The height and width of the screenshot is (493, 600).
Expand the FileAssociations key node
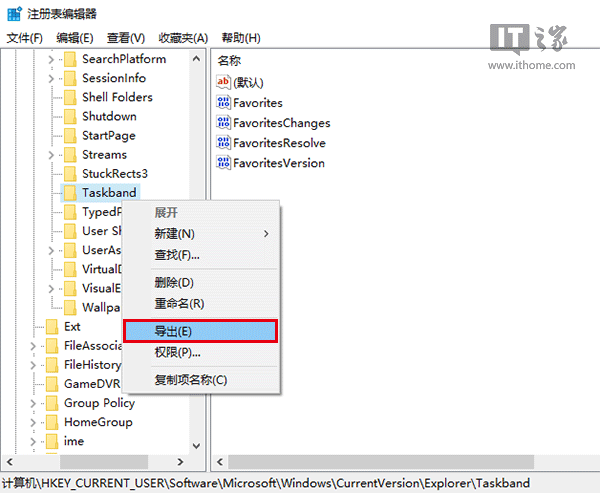click(34, 346)
